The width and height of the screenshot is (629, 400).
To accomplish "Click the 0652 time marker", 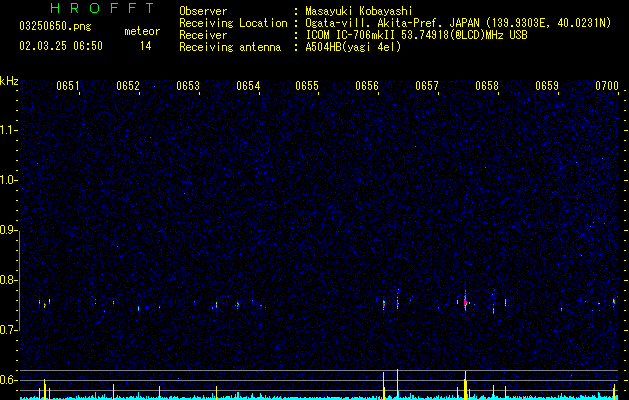I will 128,86.
